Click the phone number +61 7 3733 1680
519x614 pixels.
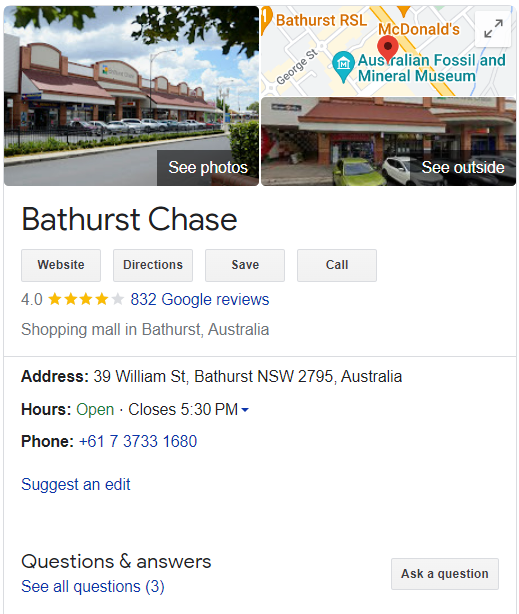[138, 441]
